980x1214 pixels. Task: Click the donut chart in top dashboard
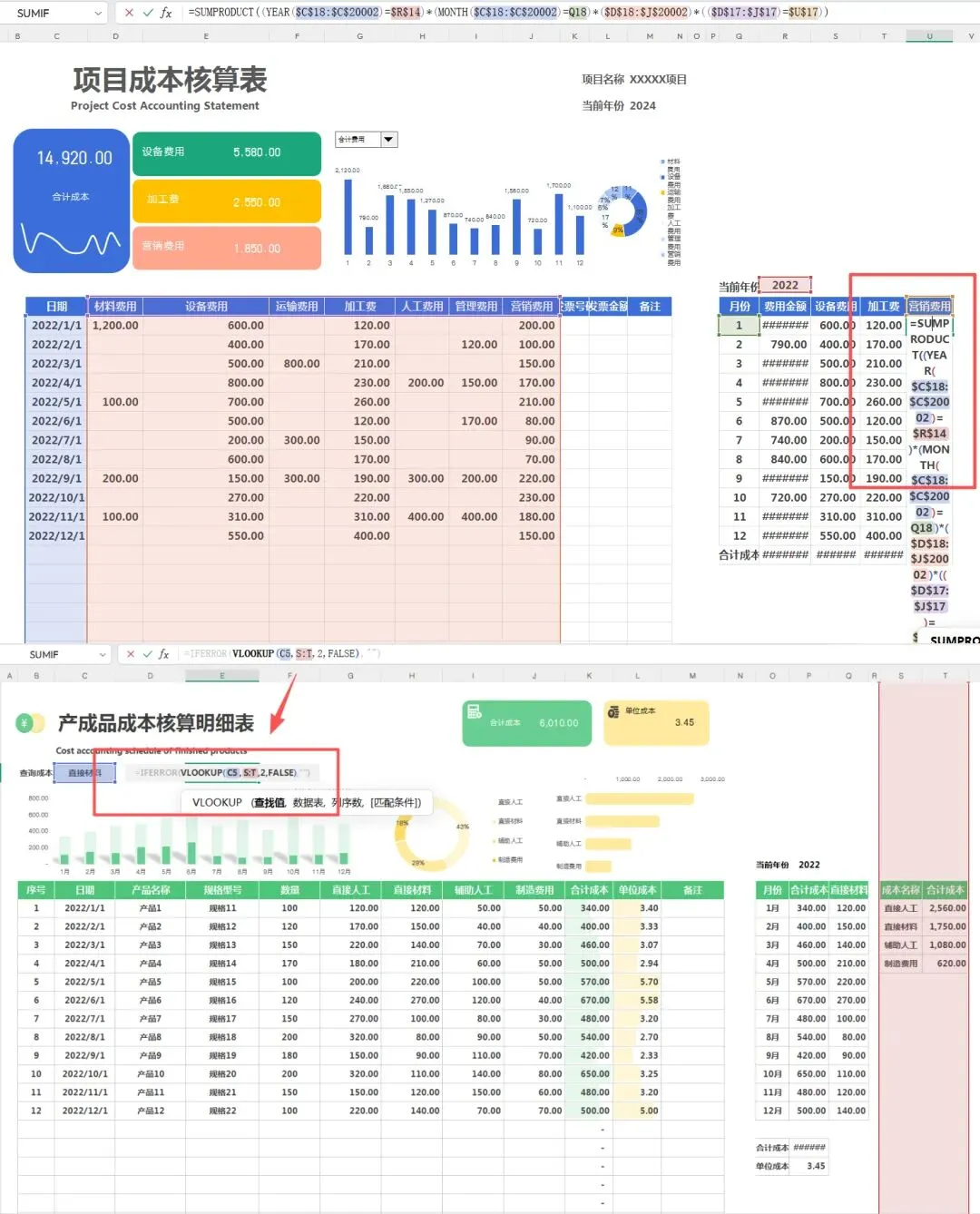click(622, 210)
